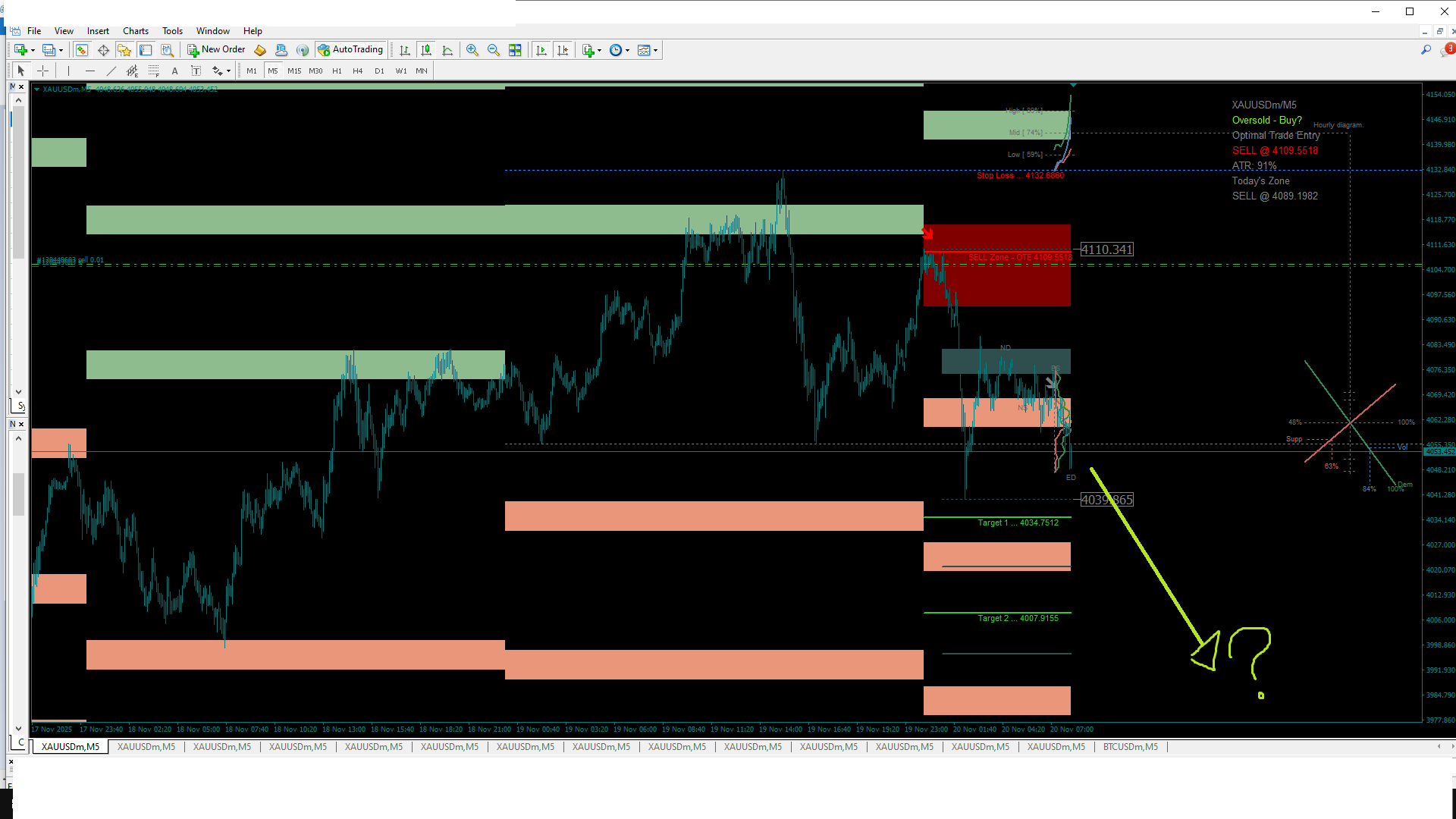Toggle chart auto scroll
The height and width of the screenshot is (819, 1456).
[541, 50]
